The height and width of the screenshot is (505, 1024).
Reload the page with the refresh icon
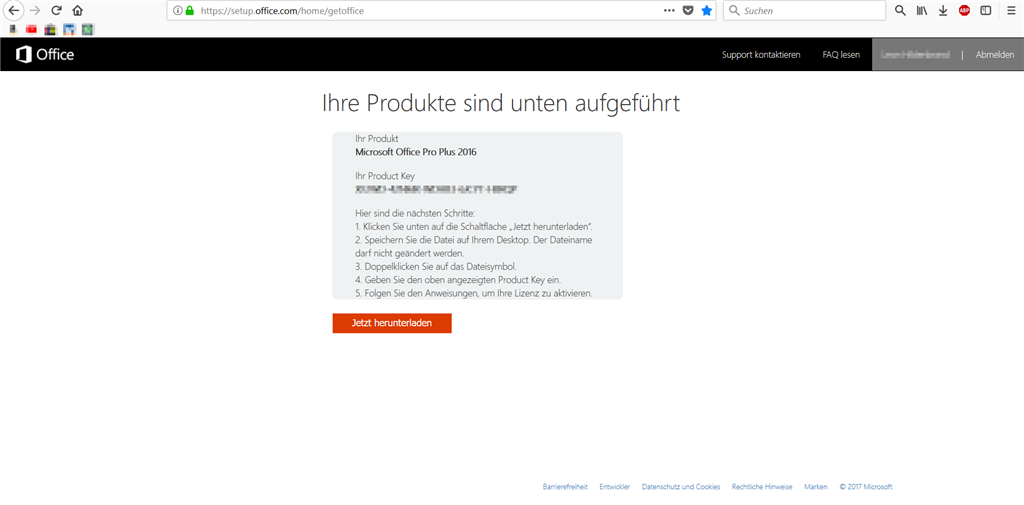[57, 10]
